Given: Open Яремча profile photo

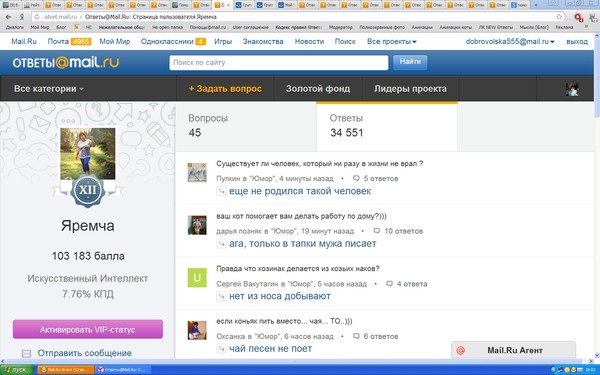Looking at the screenshot, I should point(88,153).
